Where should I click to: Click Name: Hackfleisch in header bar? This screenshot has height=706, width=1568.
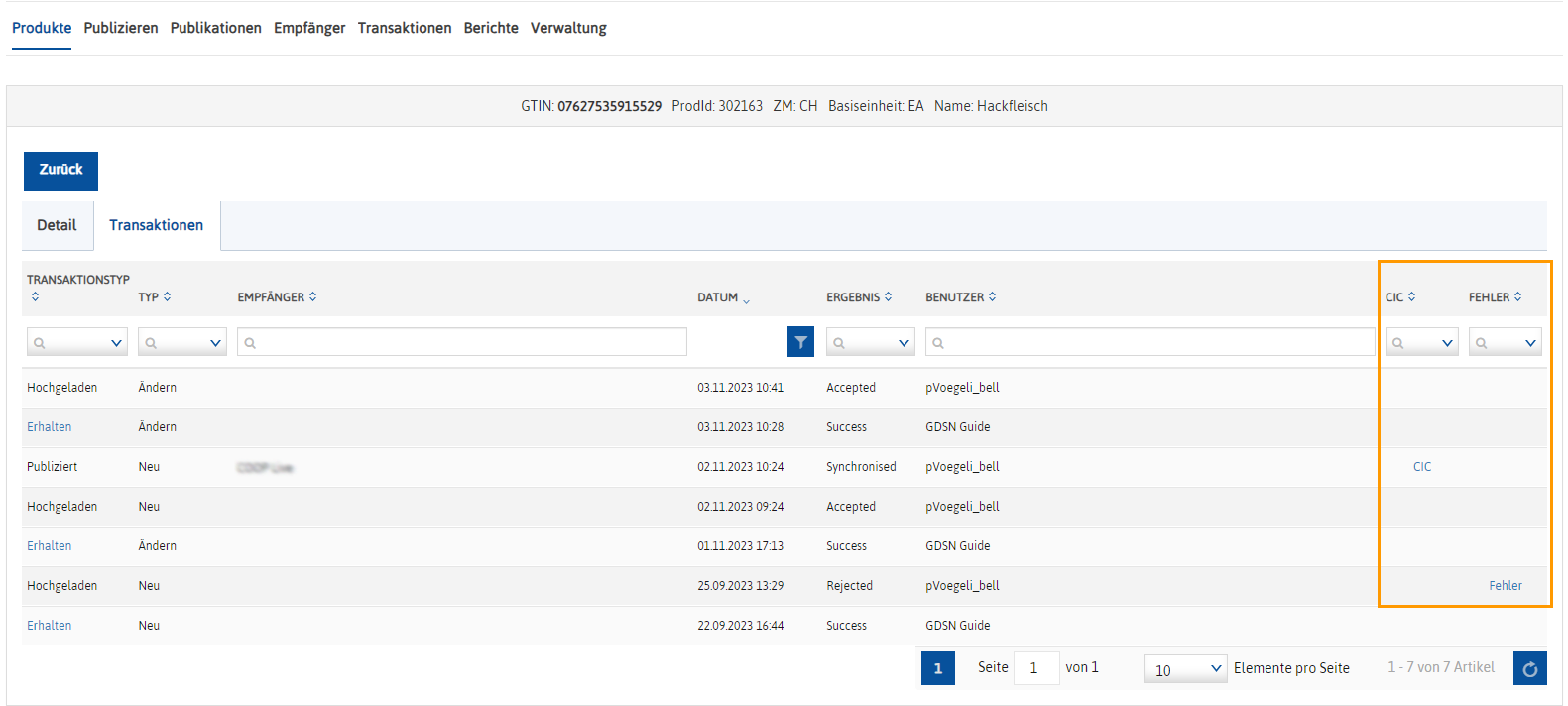pyautogui.click(x=991, y=106)
